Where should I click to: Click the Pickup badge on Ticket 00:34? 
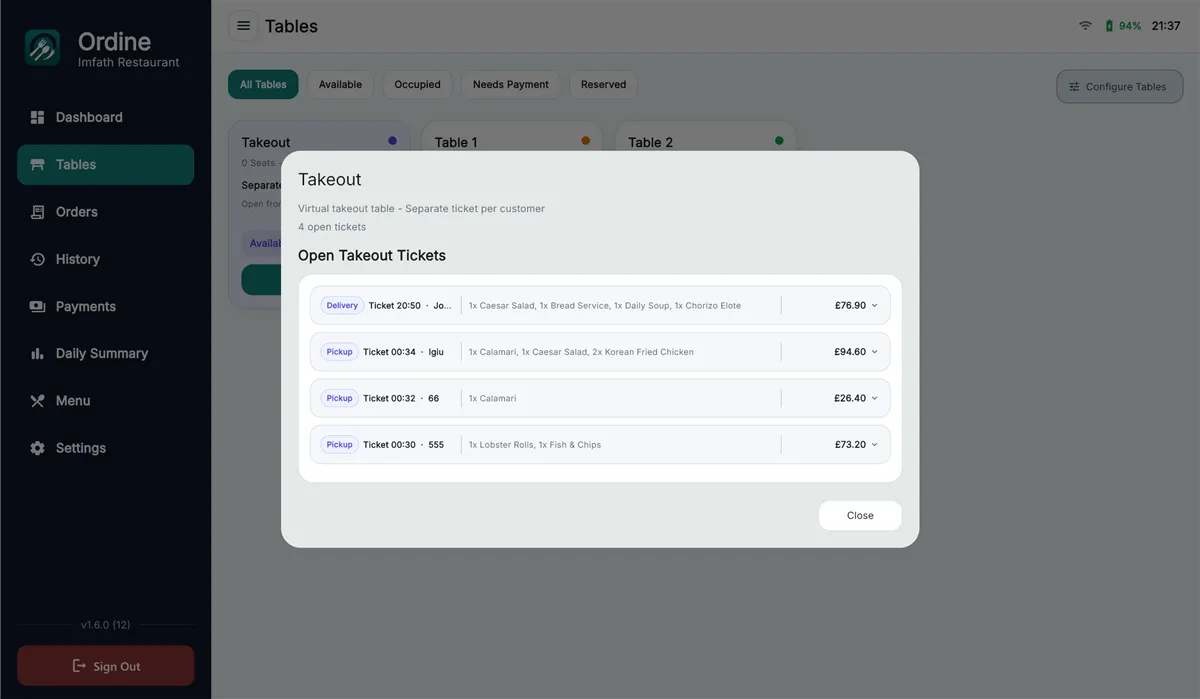point(340,352)
